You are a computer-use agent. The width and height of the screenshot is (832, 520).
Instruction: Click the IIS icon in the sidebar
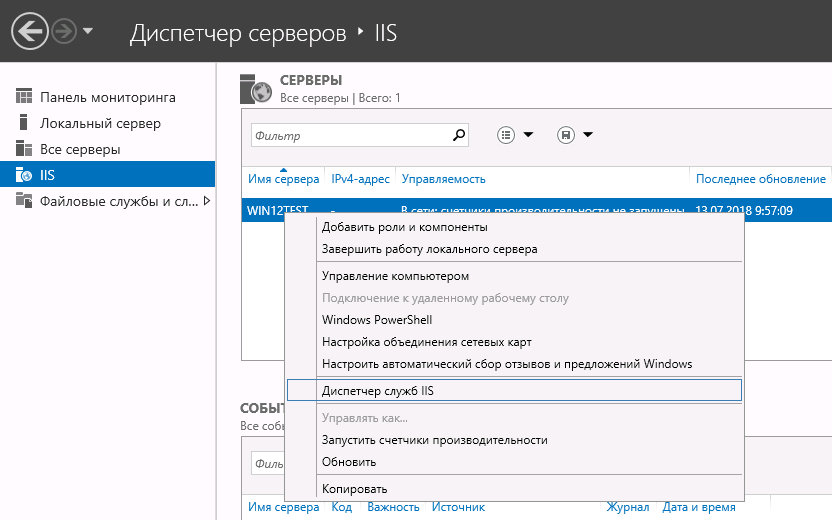tap(24, 175)
